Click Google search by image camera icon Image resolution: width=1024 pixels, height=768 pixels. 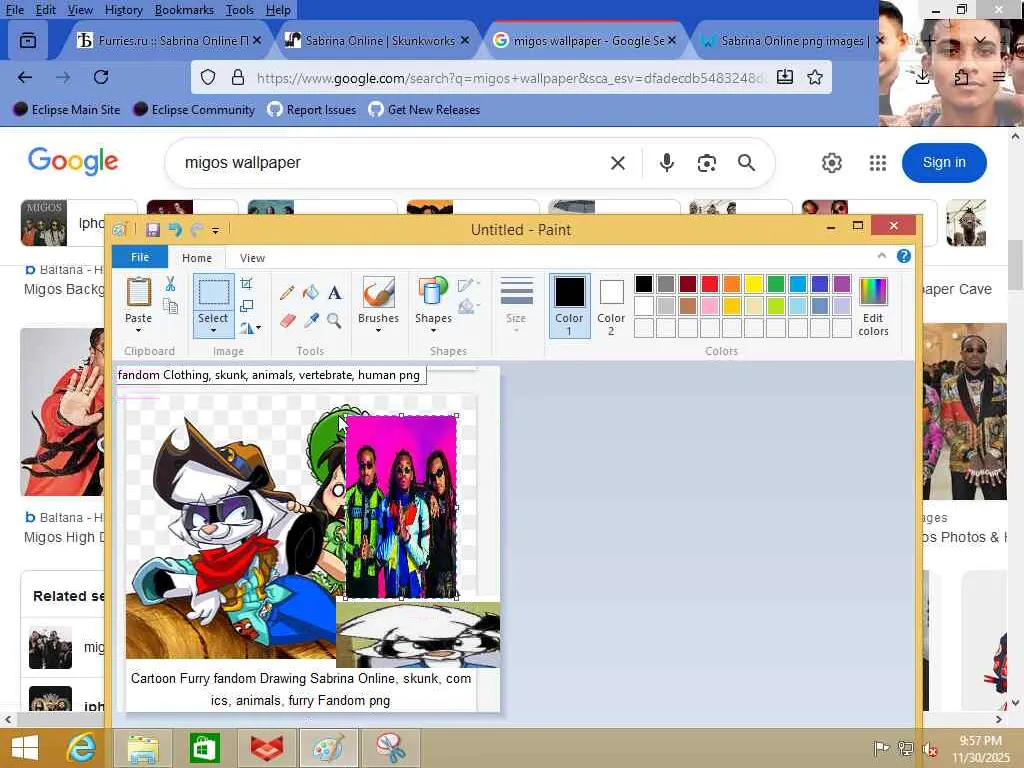[707, 163]
